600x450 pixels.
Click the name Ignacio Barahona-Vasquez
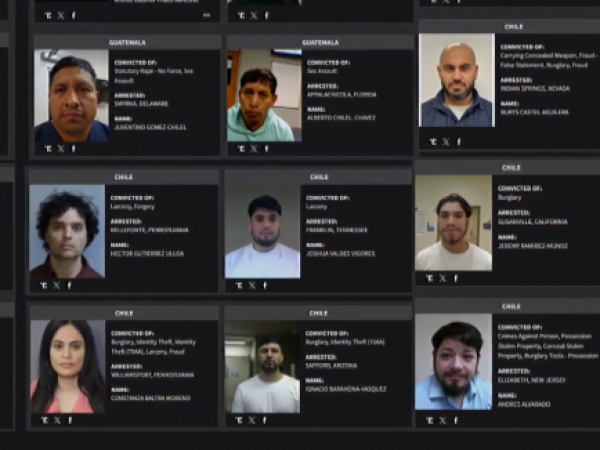346,388
